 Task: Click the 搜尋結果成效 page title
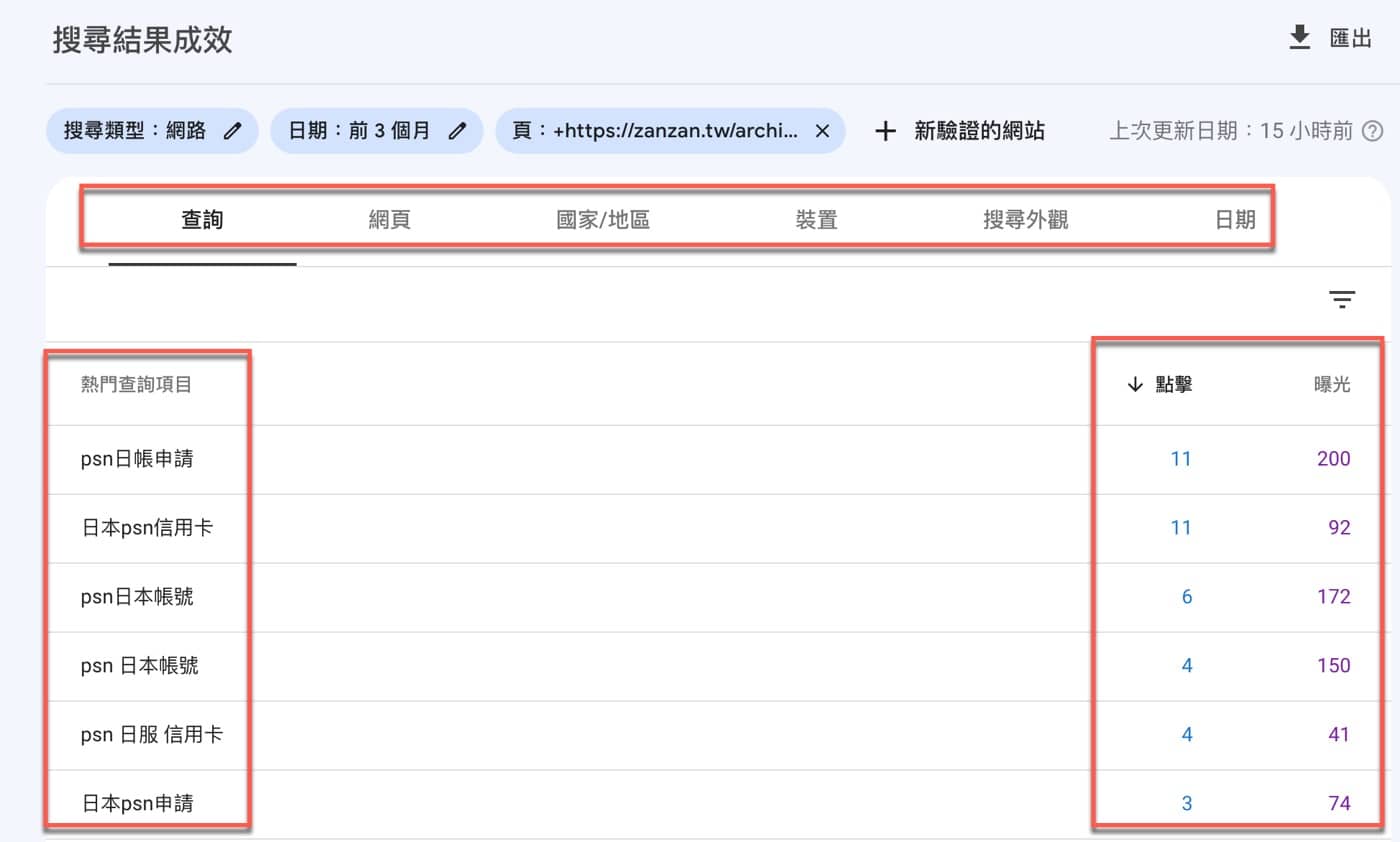click(143, 40)
